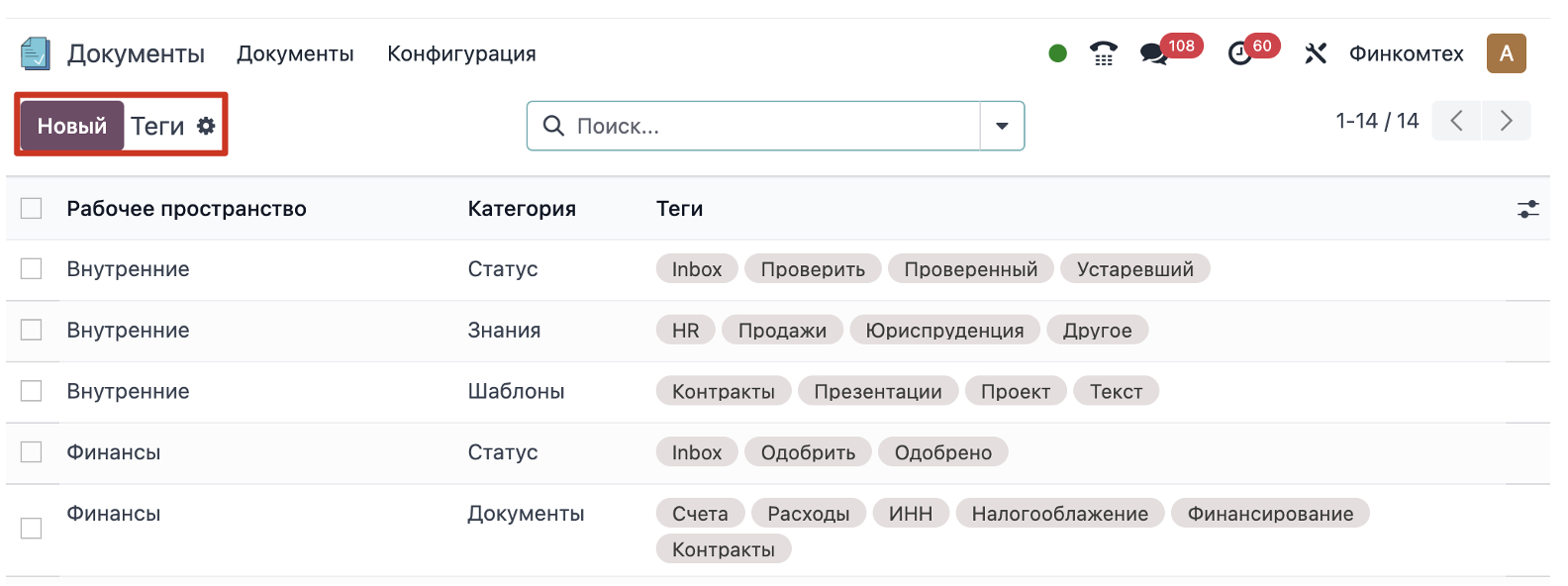Viewport: 1568px width, 586px height.
Task: Open the Финкомтех company switcher
Action: (x=1406, y=53)
